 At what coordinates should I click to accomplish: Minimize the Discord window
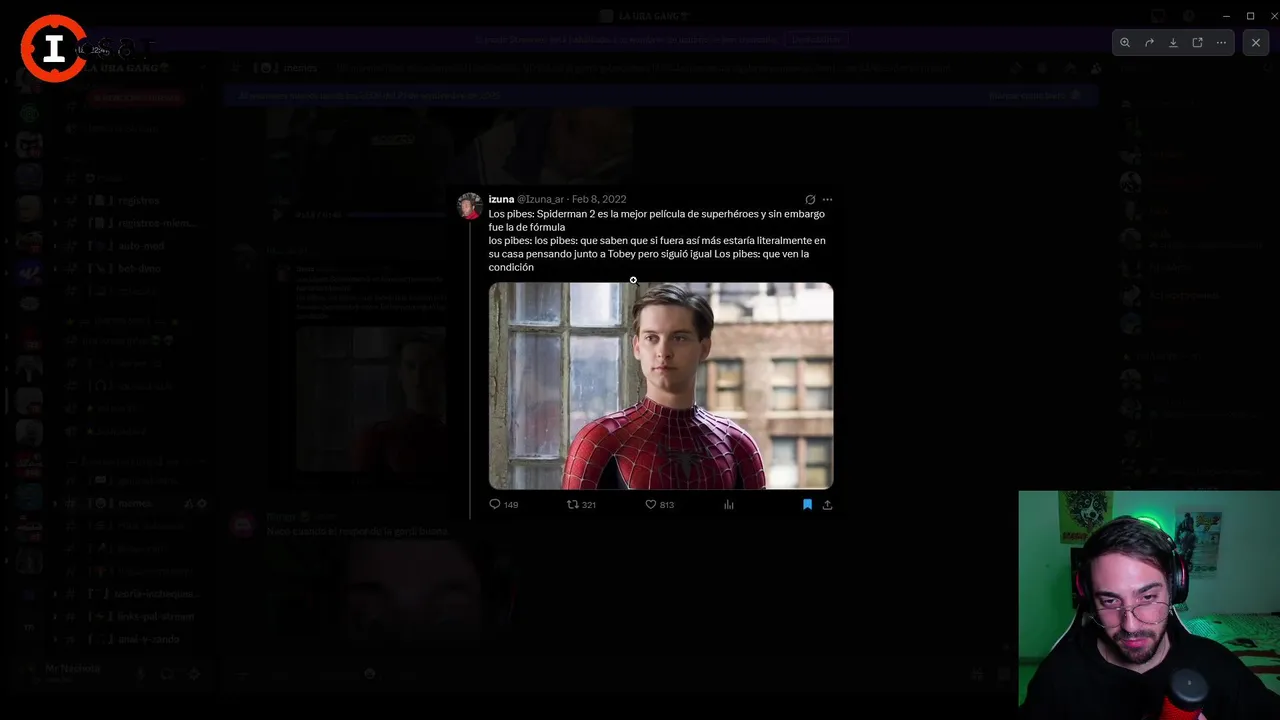coord(1226,16)
